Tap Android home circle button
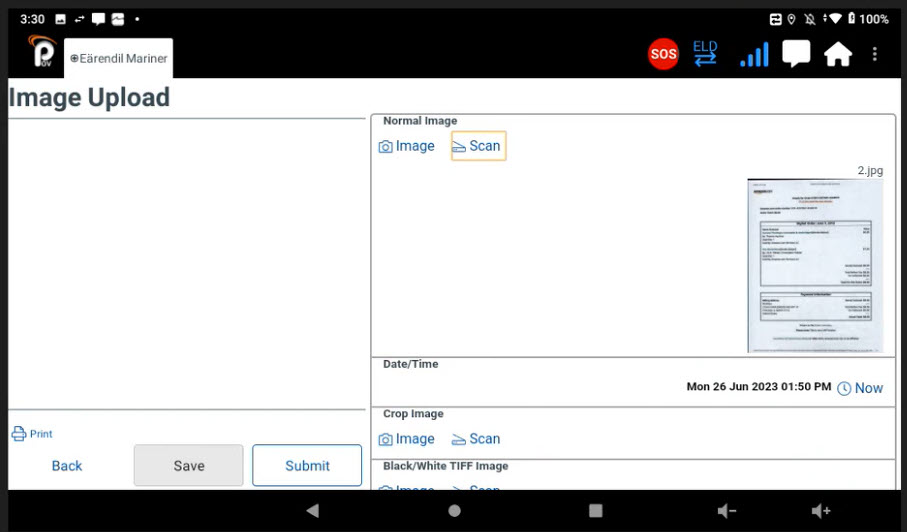This screenshot has width=907, height=532. [x=455, y=511]
